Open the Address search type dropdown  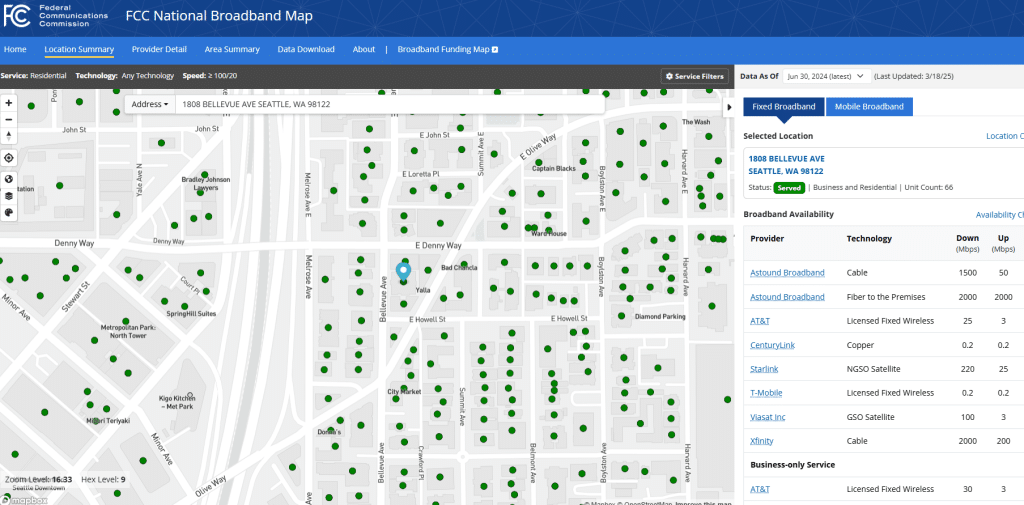pos(150,104)
